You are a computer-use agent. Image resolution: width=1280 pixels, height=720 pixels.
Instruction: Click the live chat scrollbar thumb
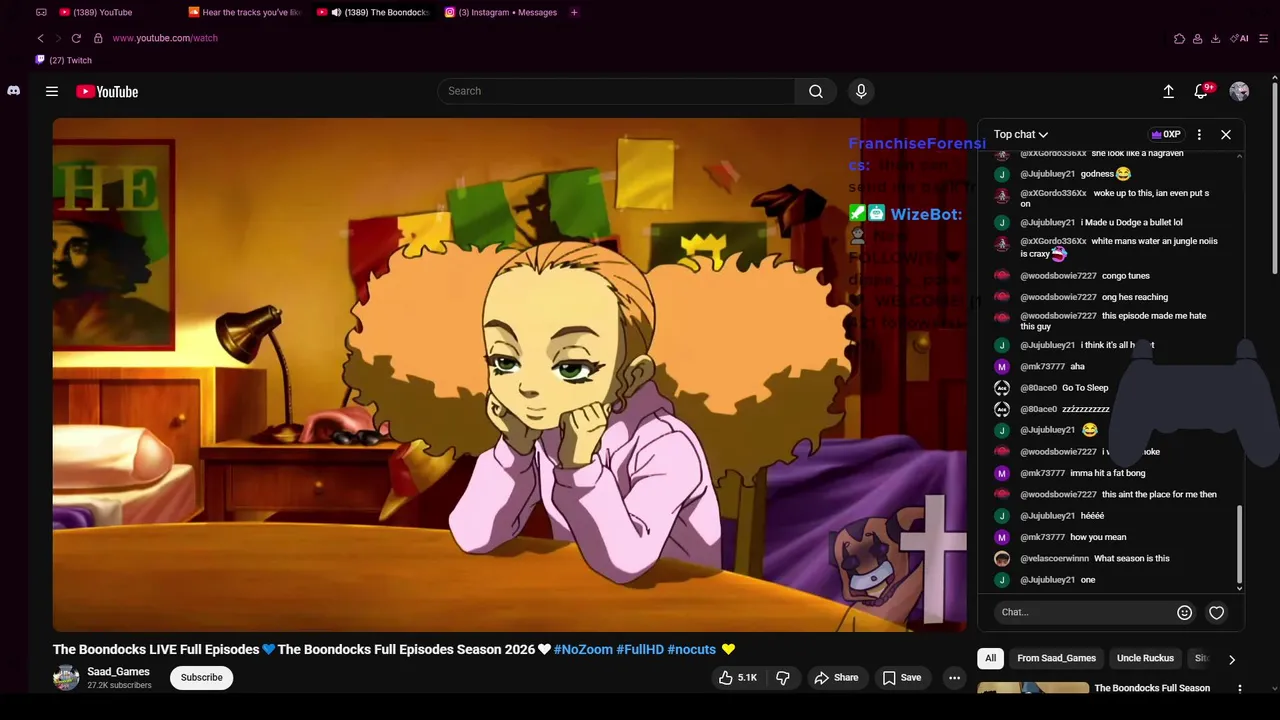(x=1240, y=544)
